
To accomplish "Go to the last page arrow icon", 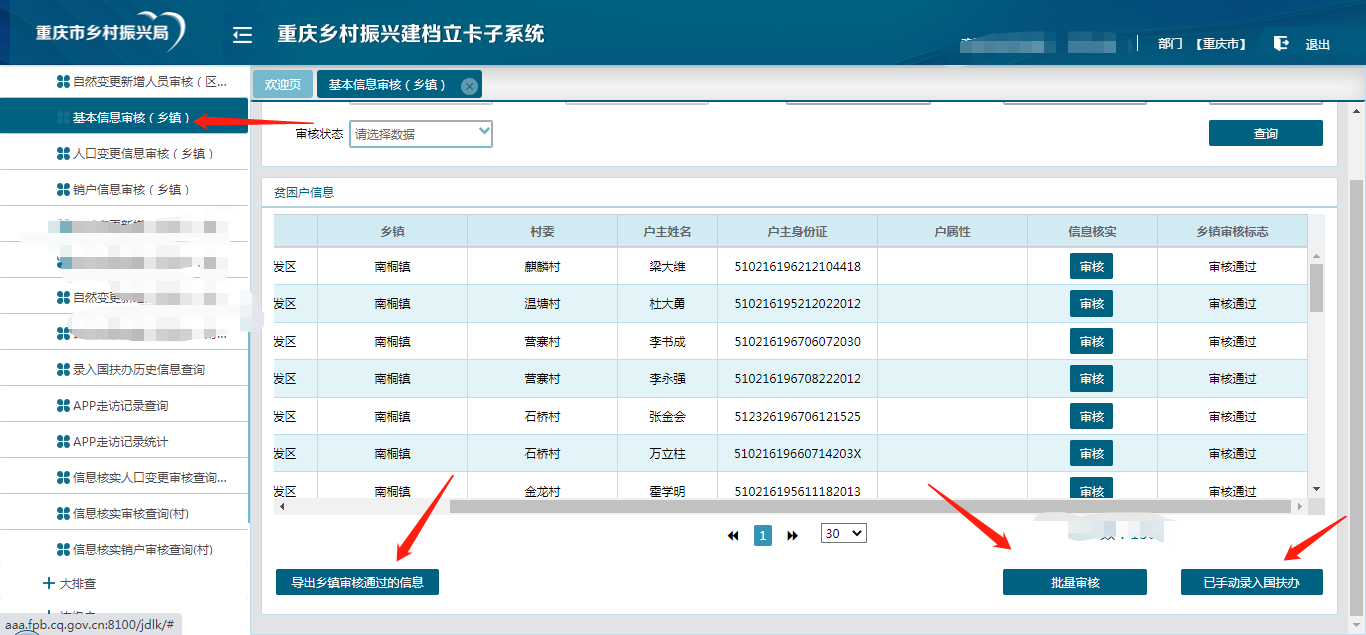I will point(793,536).
